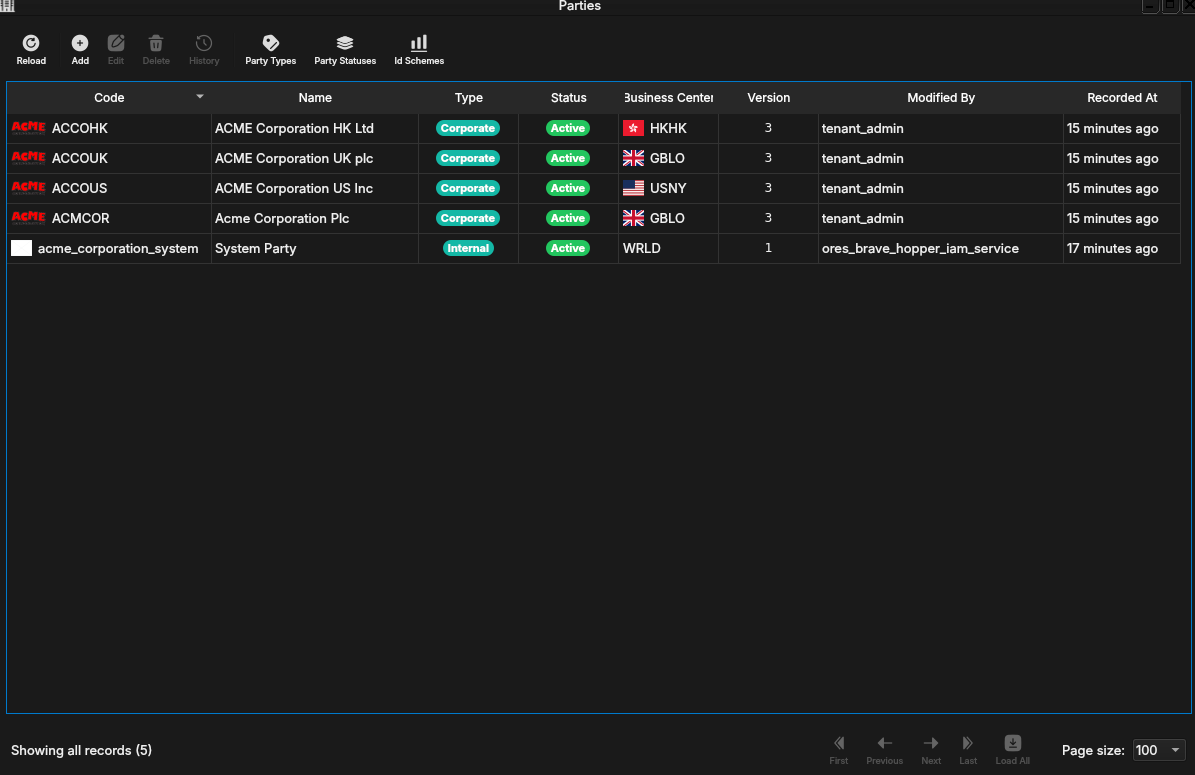Click 15 minutes ago in ACMCOR row
1195x775 pixels.
[1112, 218]
